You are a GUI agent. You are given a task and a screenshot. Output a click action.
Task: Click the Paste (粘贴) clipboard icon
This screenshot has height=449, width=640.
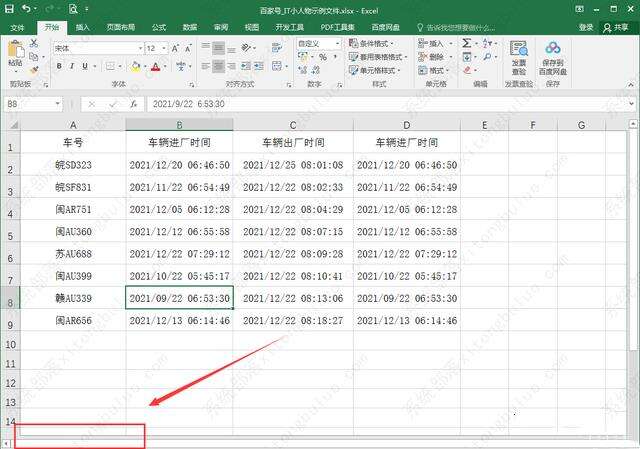(x=16, y=50)
